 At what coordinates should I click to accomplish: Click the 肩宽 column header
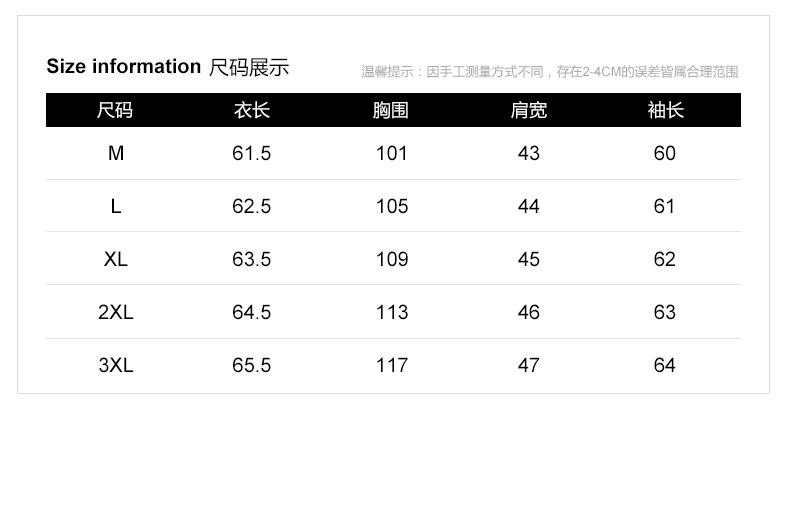pos(529,110)
